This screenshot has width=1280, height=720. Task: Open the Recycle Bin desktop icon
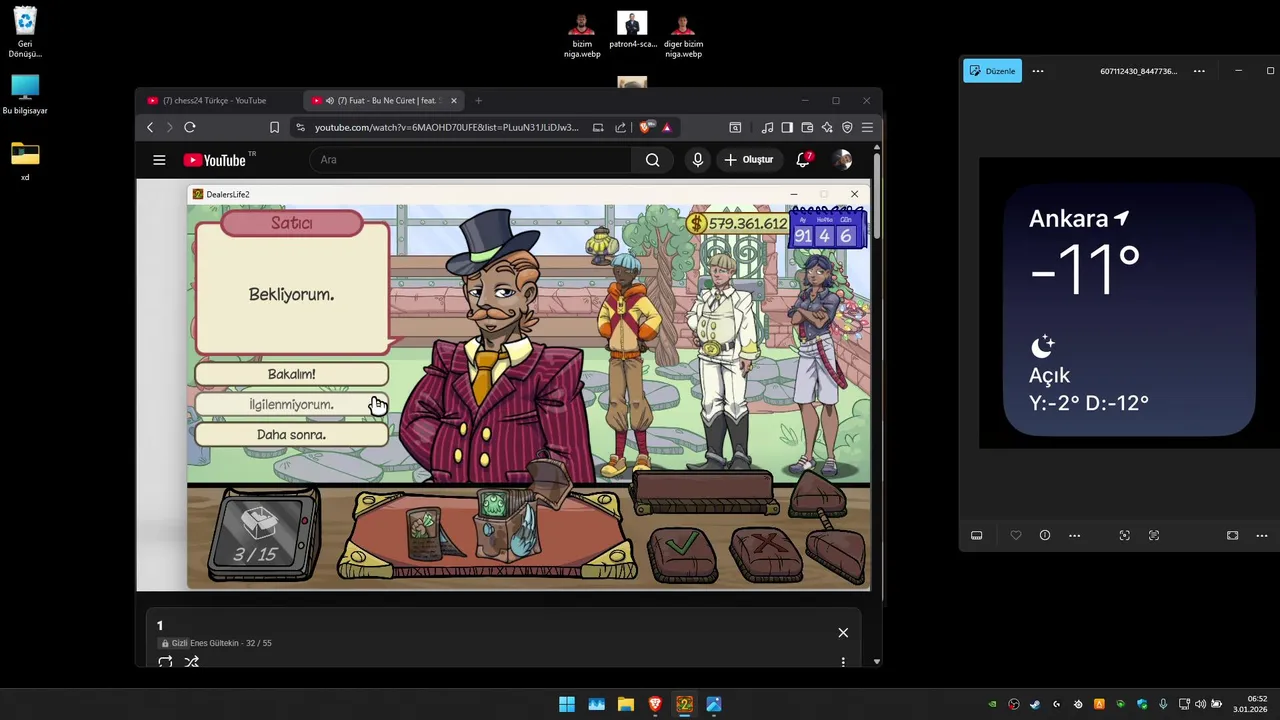[25, 32]
